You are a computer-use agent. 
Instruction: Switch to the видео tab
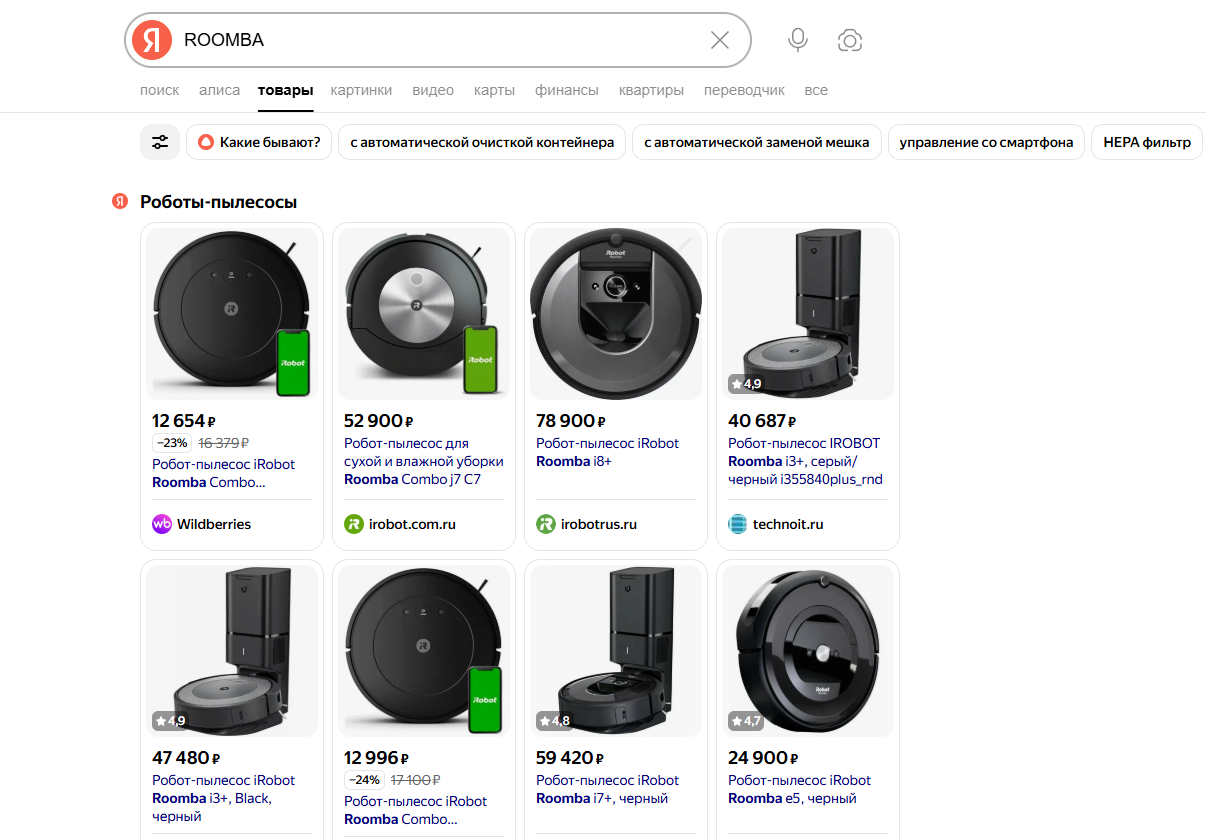pos(433,90)
